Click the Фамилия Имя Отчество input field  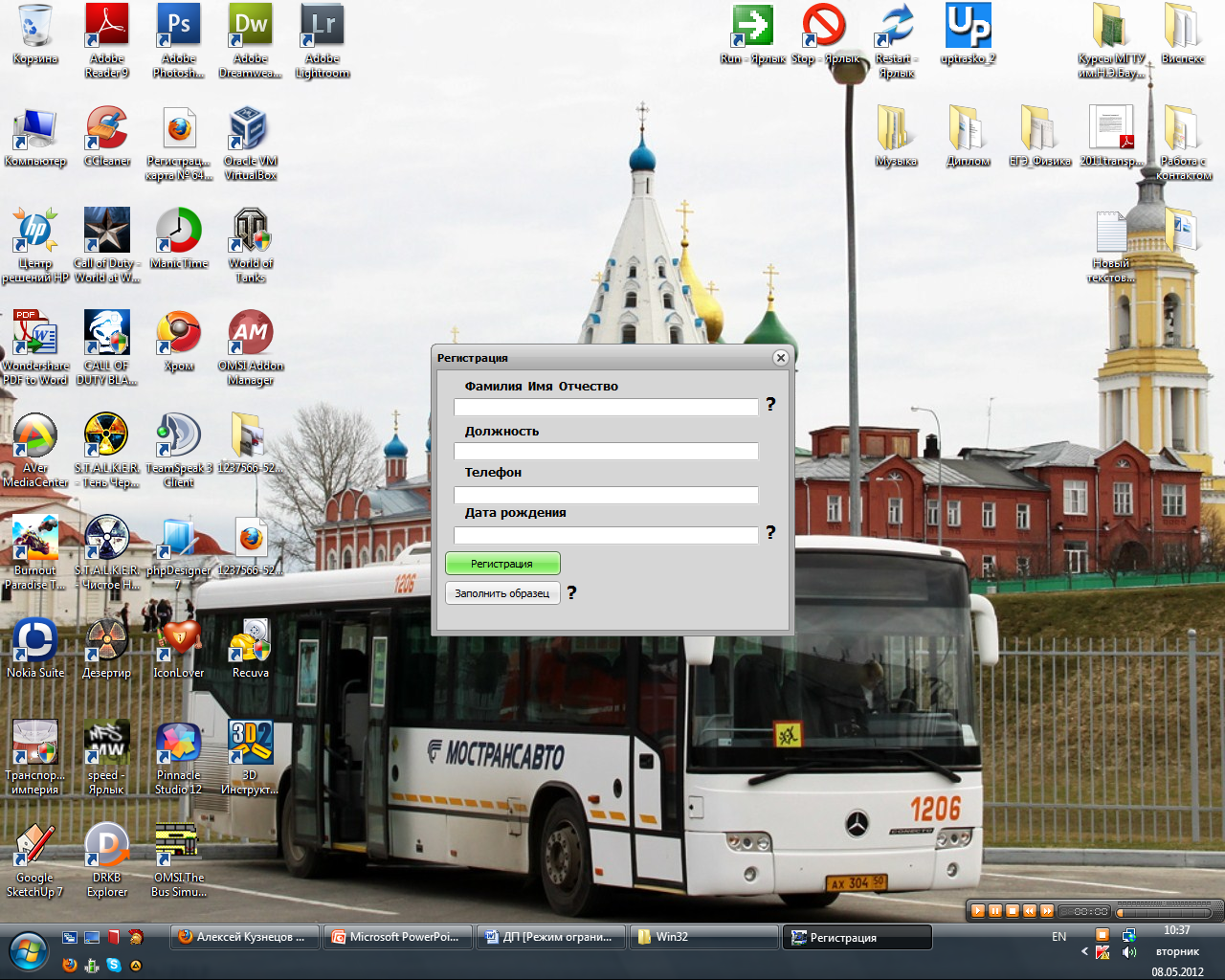pyautogui.click(x=606, y=407)
